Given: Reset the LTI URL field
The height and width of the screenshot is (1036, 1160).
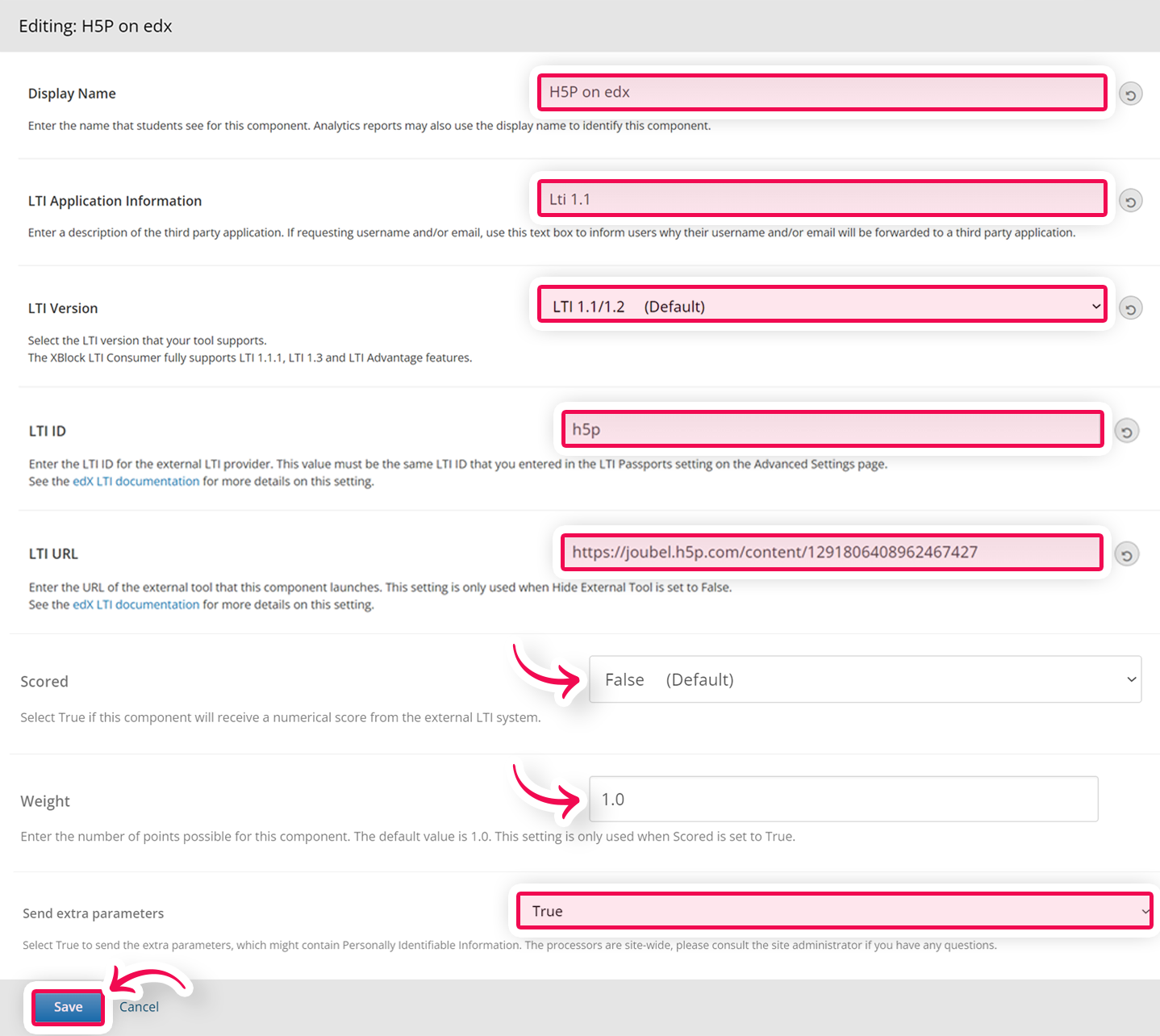Looking at the screenshot, I should (x=1126, y=554).
